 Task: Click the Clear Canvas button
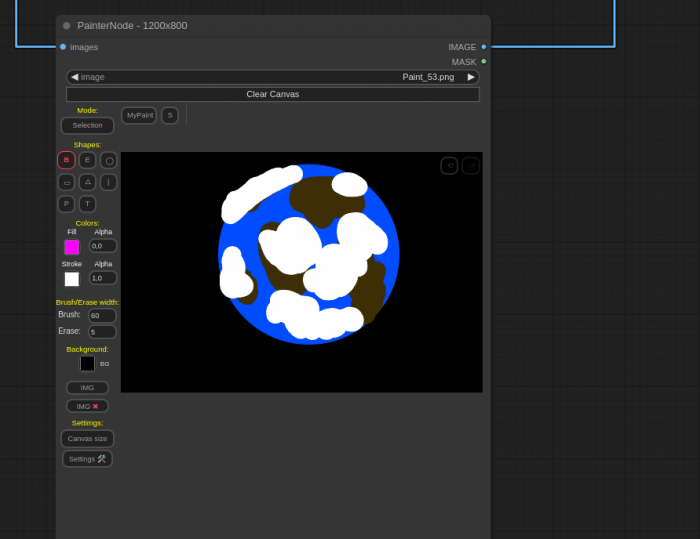(272, 95)
